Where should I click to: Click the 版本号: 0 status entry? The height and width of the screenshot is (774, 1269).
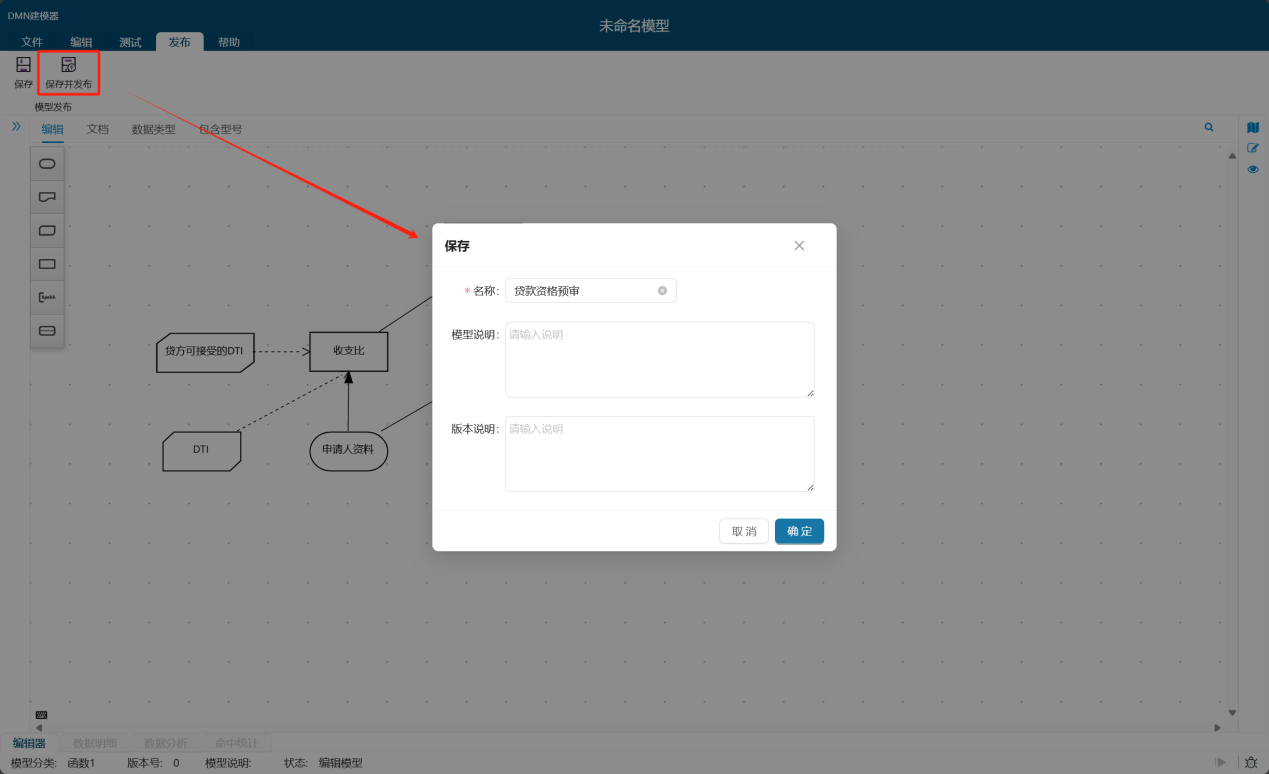click(x=153, y=763)
